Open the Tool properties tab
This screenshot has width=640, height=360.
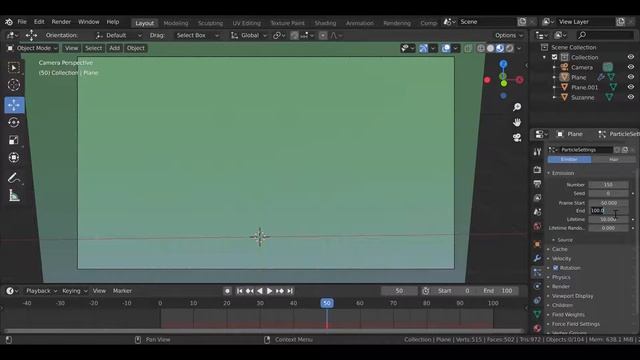click(x=537, y=152)
